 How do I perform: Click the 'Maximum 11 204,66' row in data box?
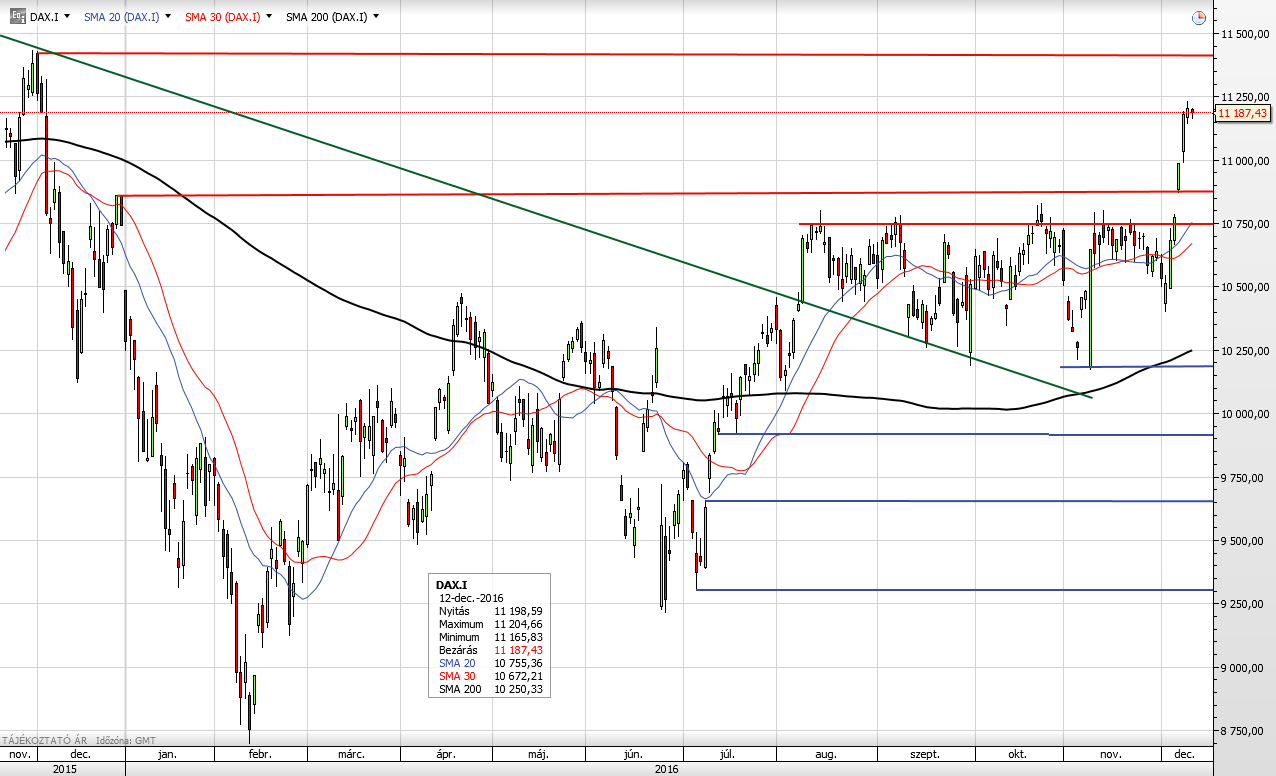pos(489,623)
